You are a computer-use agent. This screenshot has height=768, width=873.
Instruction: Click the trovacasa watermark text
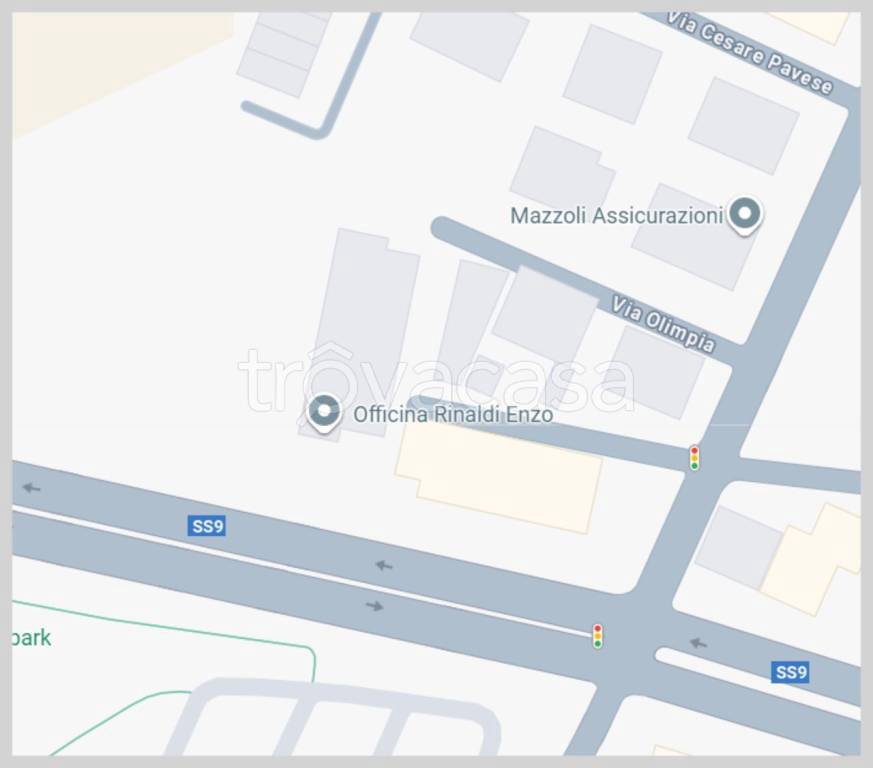(x=436, y=380)
